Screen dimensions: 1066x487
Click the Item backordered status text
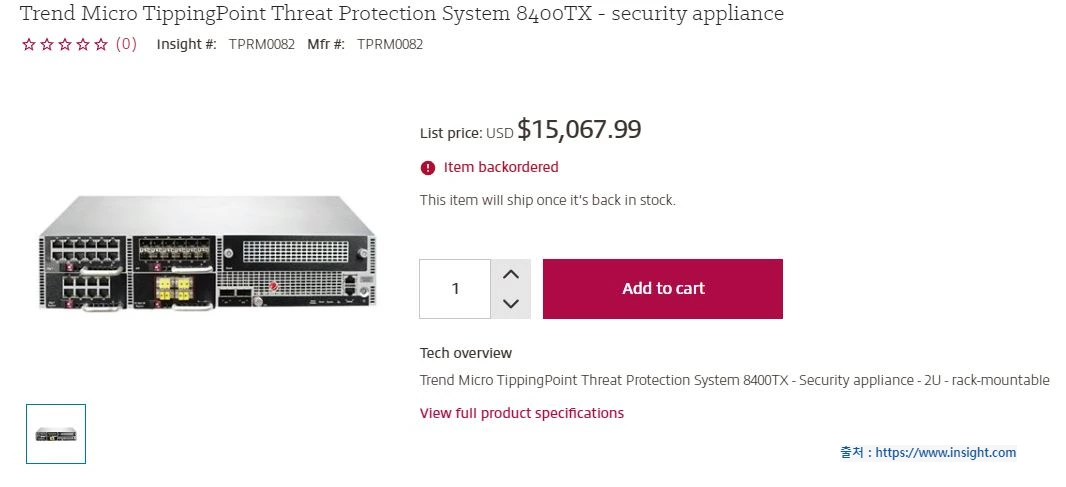[x=501, y=167]
